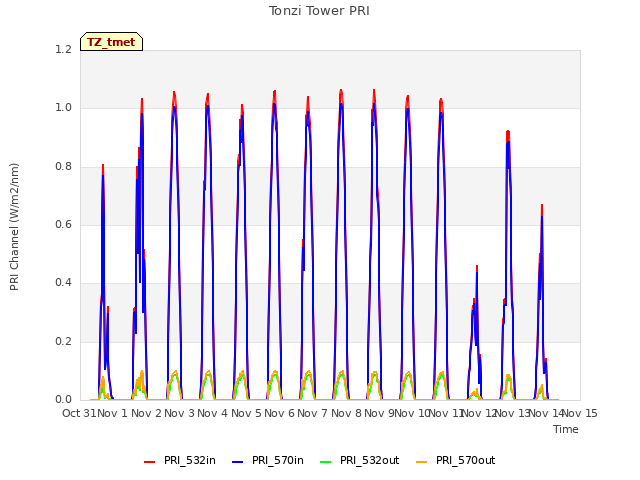Click the PRI_532in legend label
Image resolution: width=640 pixels, height=480 pixels.
(x=190, y=460)
